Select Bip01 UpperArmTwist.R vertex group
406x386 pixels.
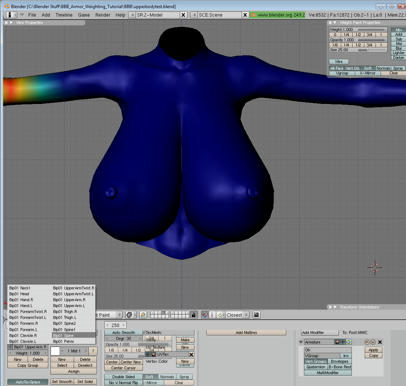coord(74,288)
